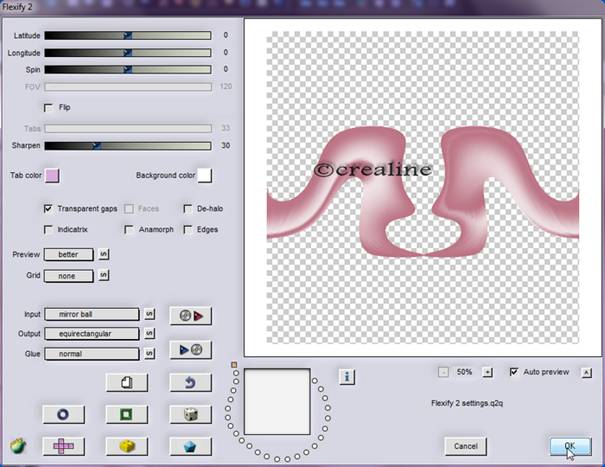Image resolution: width=605 pixels, height=467 pixels.
Task: Click the blue ring preset button
Action: 62,414
